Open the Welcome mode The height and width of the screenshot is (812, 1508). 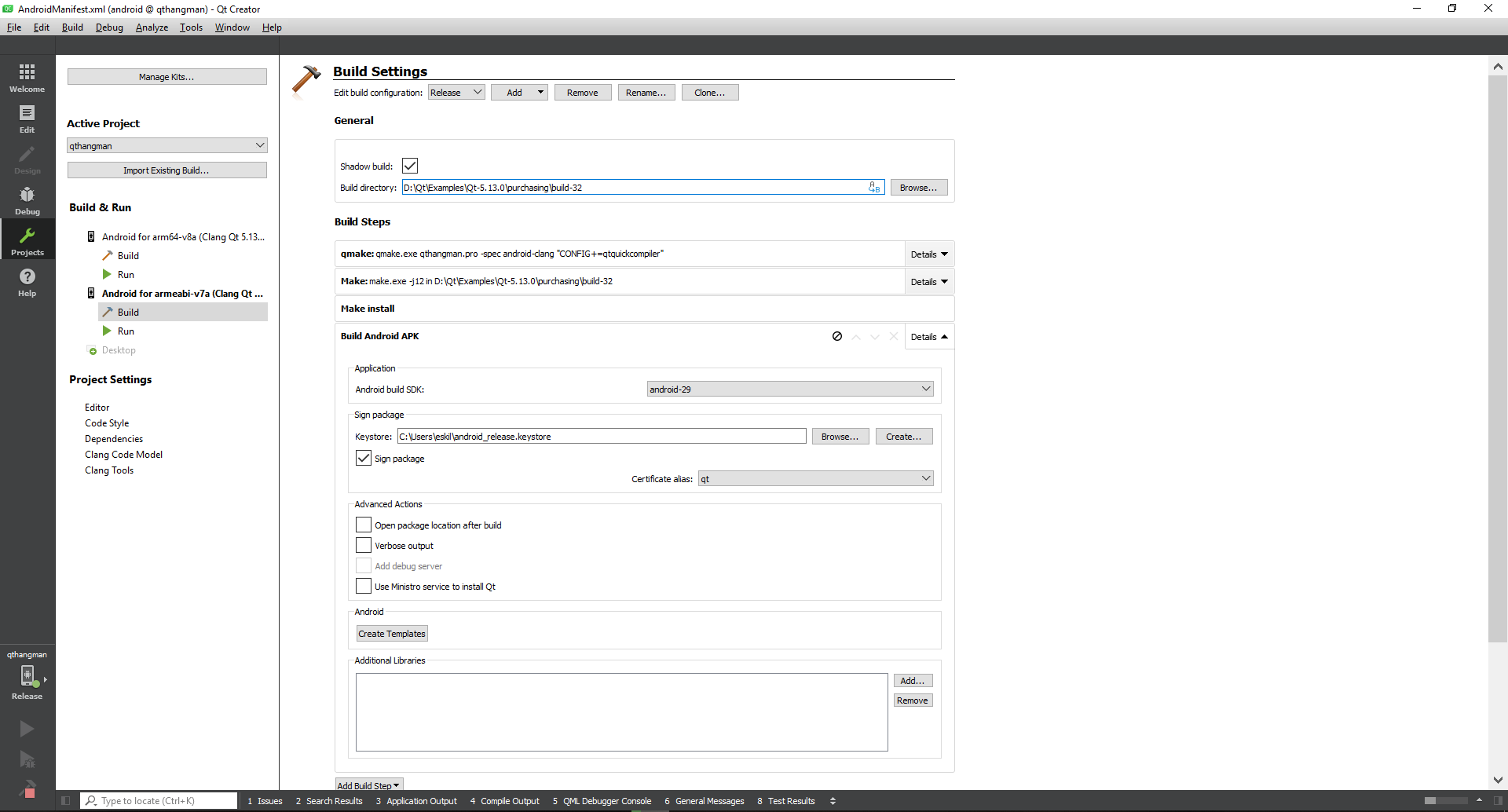[x=27, y=78]
